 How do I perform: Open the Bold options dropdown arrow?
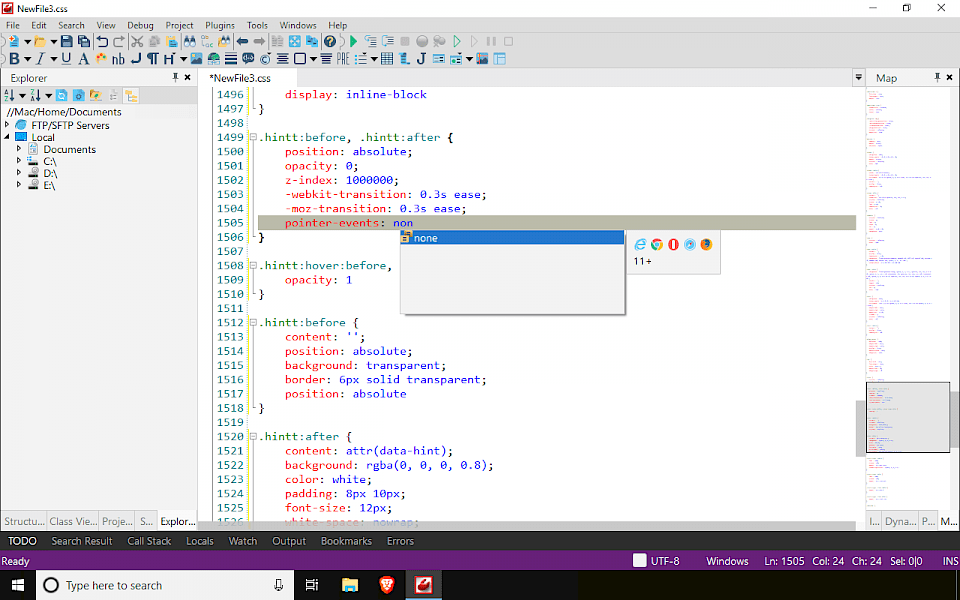(x=27, y=59)
